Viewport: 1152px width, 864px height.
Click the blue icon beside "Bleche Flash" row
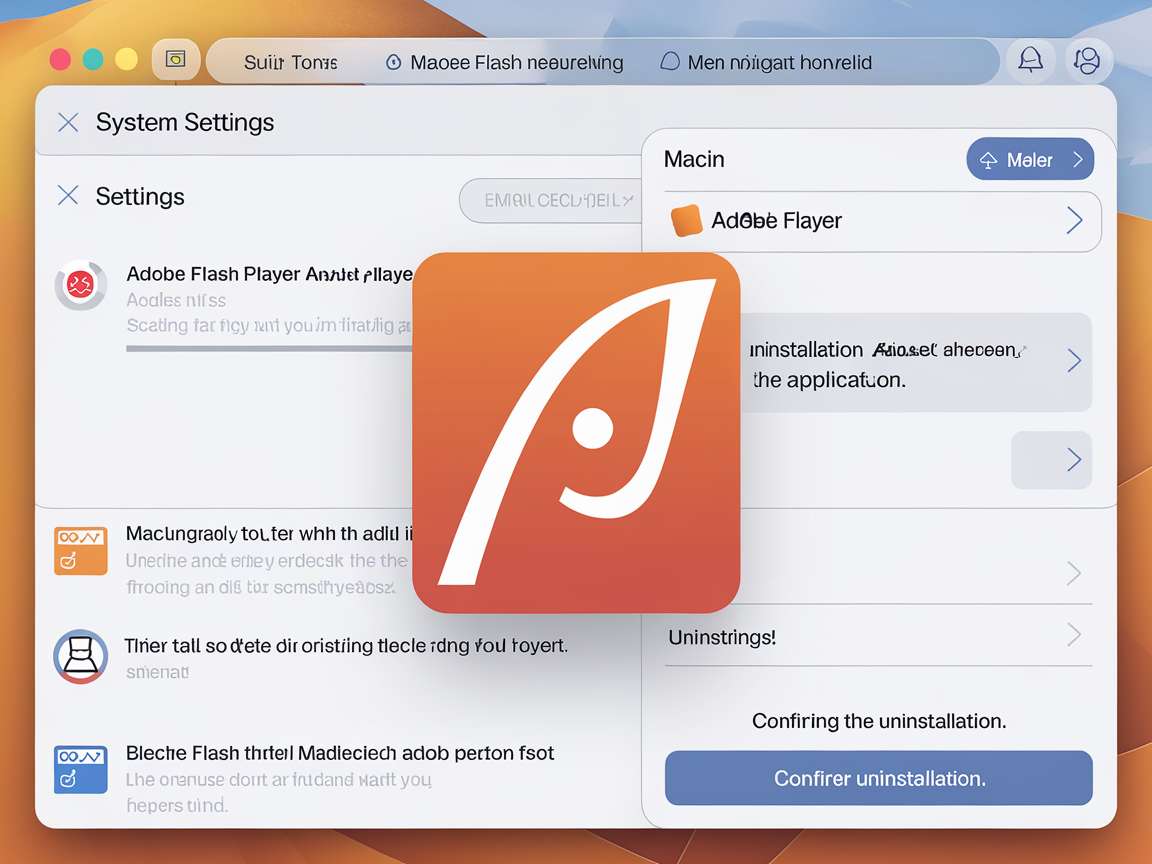click(x=81, y=769)
